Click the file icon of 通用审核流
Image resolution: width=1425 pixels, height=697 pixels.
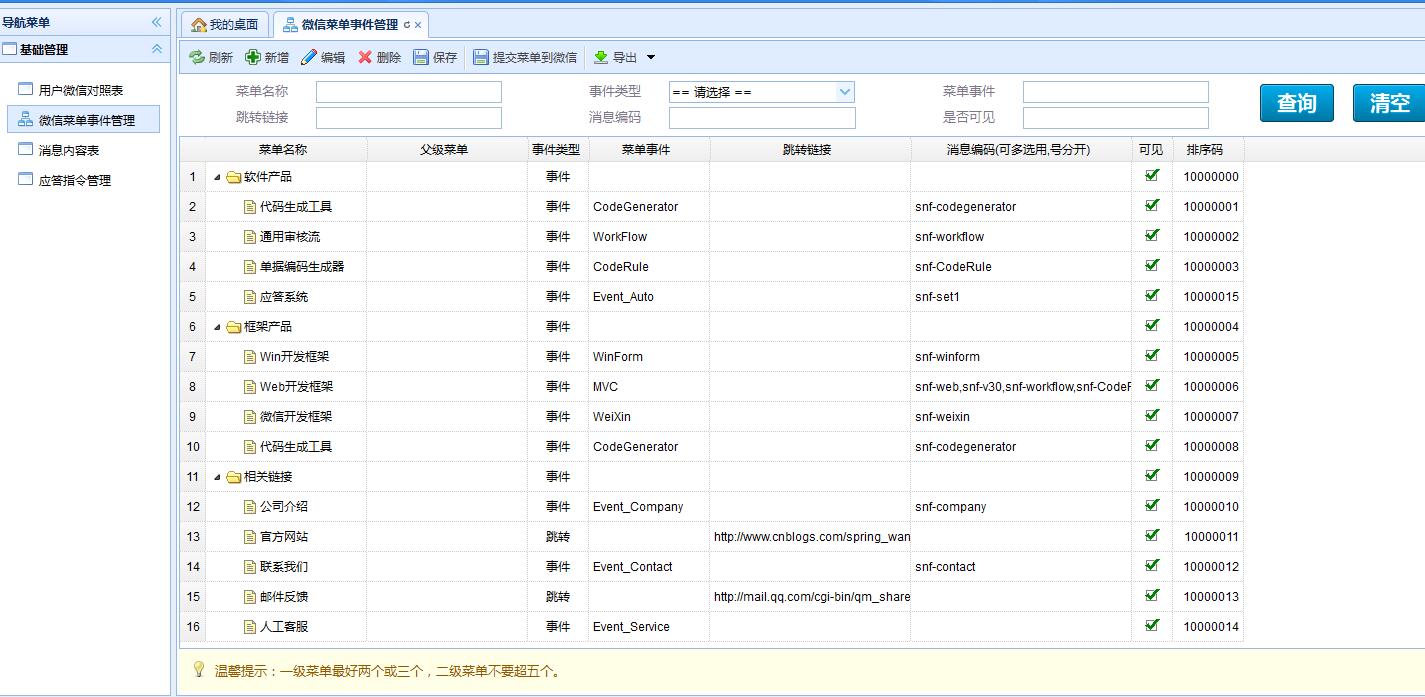[x=251, y=237]
